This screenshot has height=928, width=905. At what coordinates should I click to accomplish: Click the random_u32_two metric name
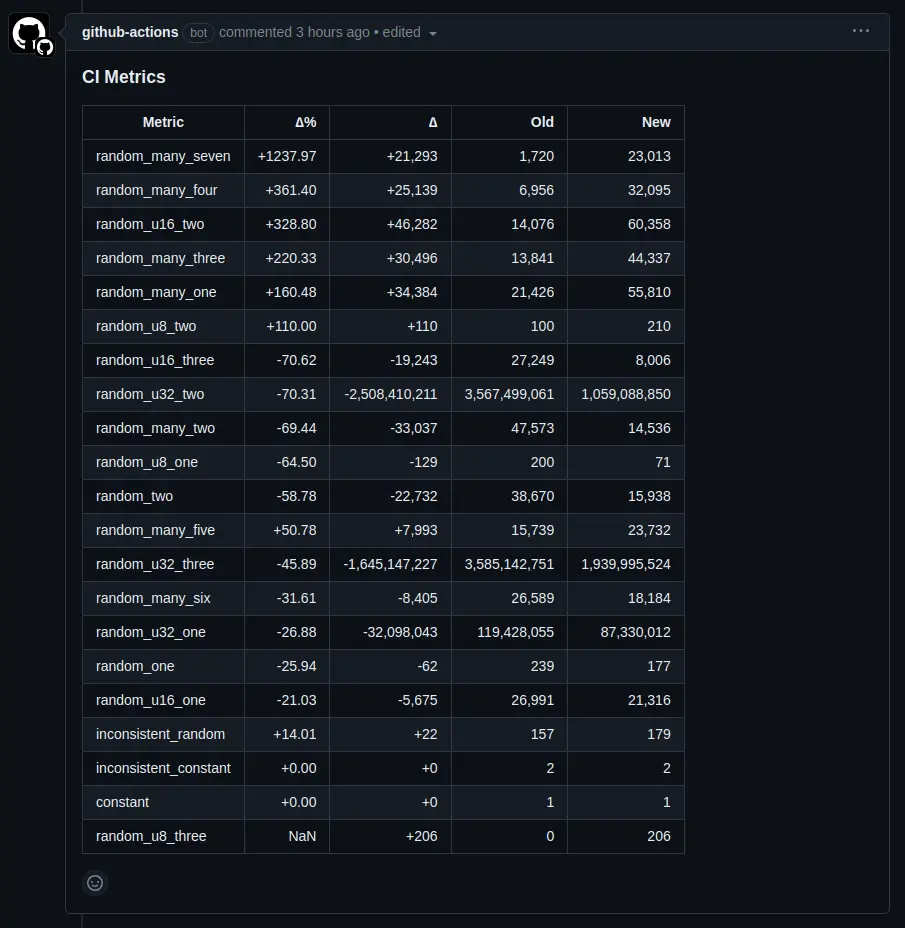150,394
